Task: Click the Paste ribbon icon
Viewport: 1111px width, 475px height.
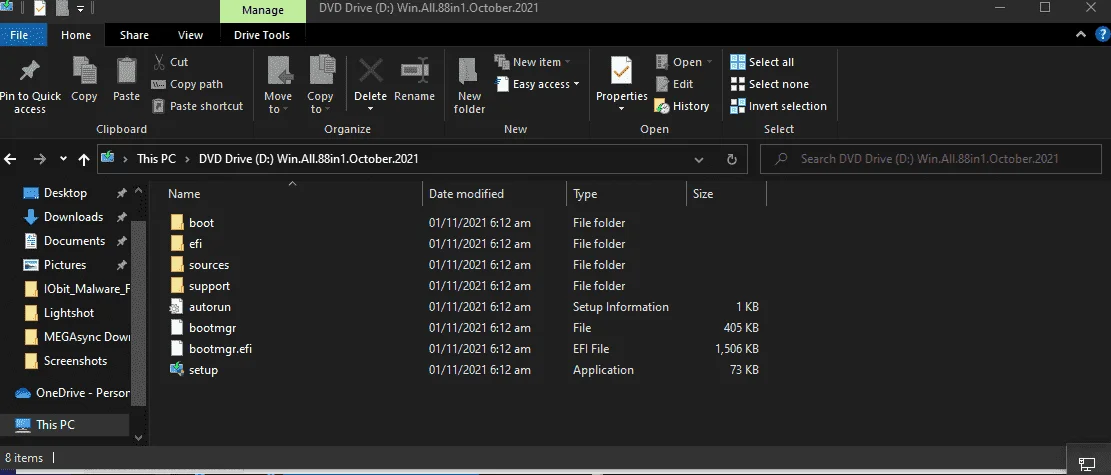Action: pos(126,70)
